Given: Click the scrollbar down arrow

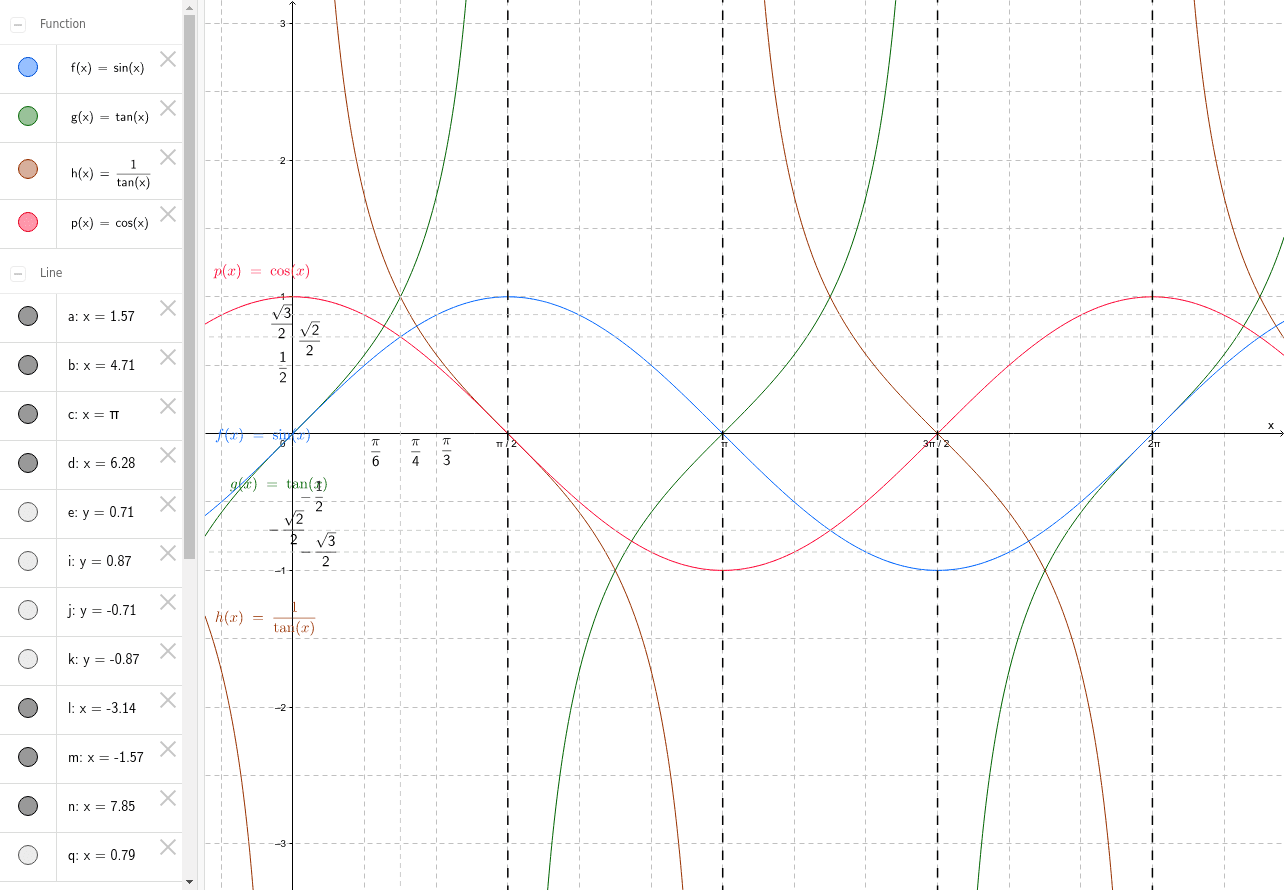Looking at the screenshot, I should [x=190, y=882].
